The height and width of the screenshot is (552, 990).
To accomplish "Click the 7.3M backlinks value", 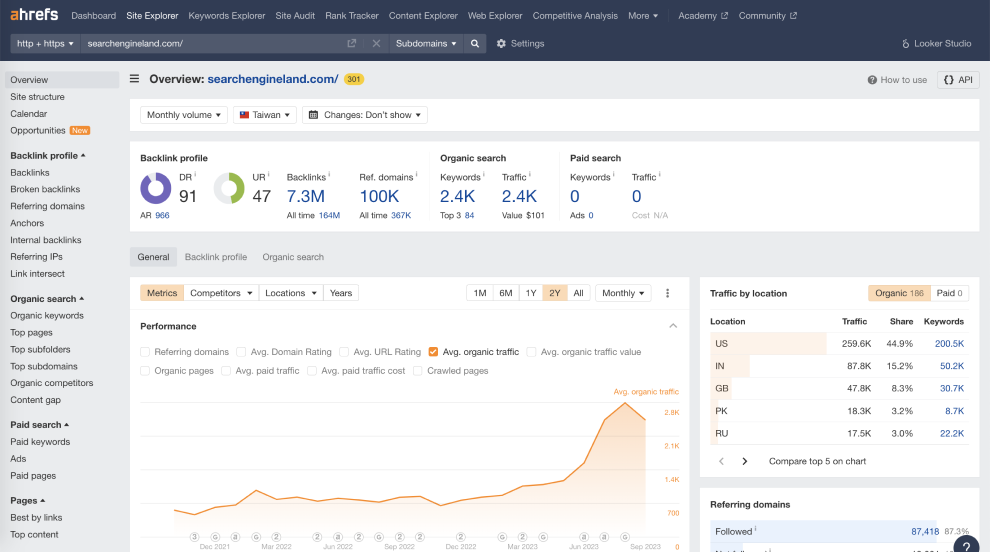I will (x=306, y=196).
